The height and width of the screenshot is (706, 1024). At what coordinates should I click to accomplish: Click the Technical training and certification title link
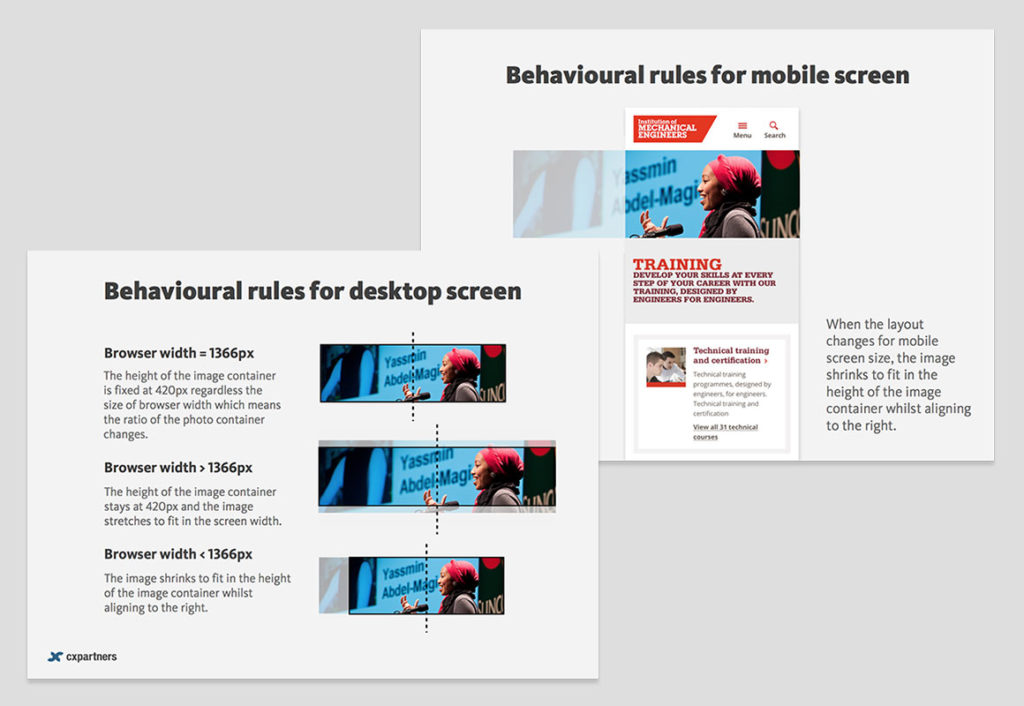tap(730, 354)
